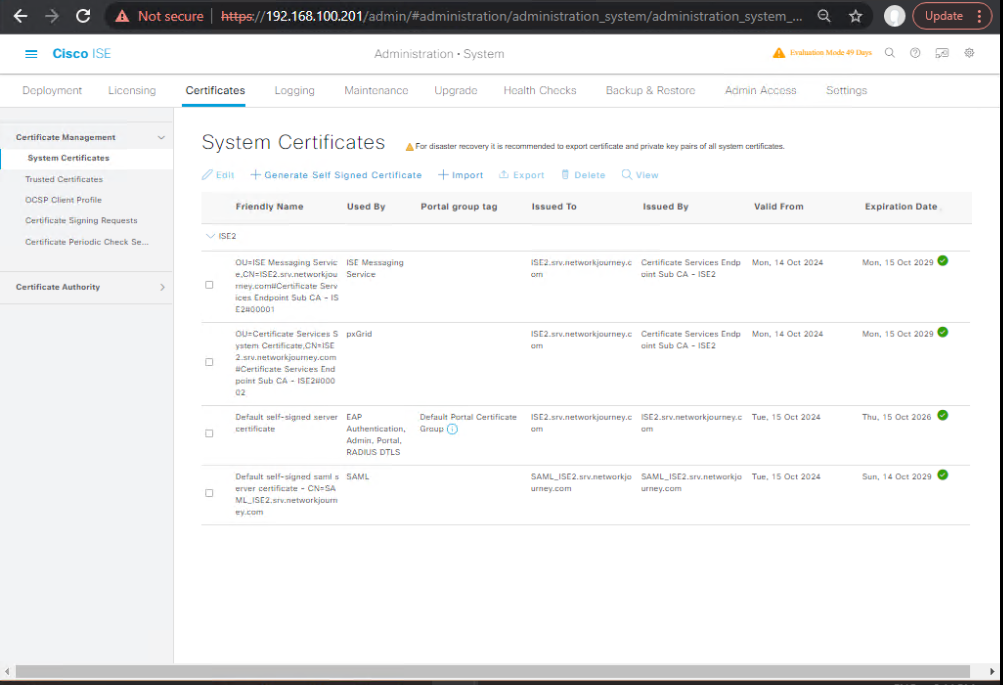Click the Import toolbar item
This screenshot has width=1003, height=685.
461,175
